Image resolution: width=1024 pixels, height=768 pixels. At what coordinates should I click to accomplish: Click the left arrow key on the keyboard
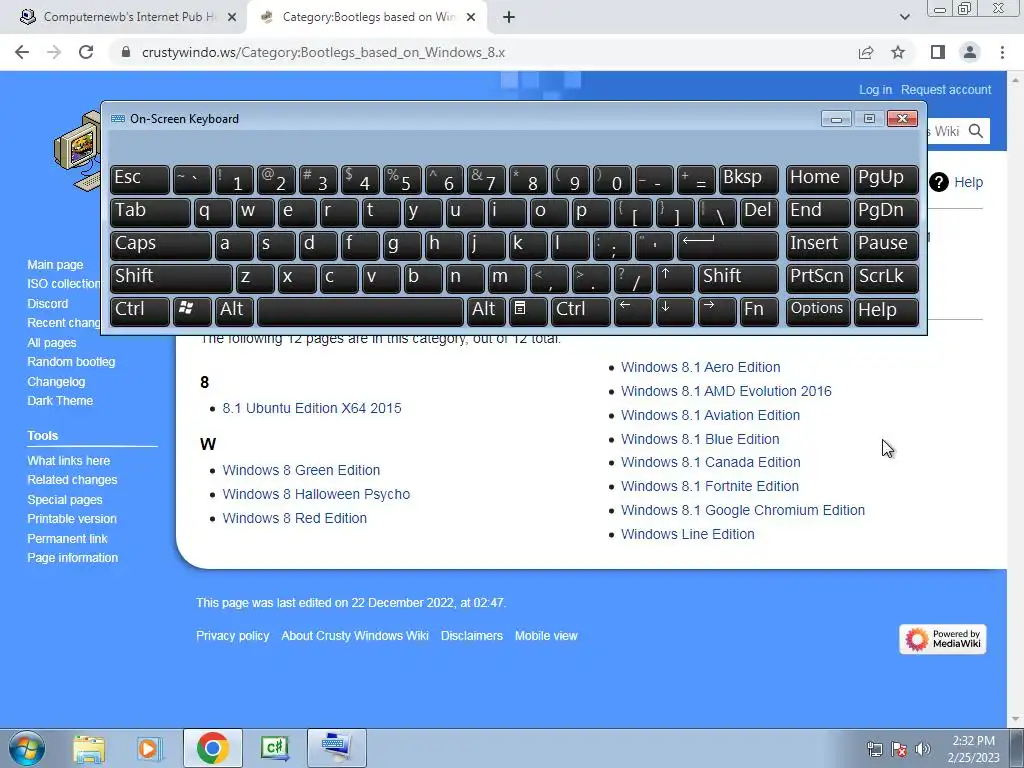[x=633, y=310]
